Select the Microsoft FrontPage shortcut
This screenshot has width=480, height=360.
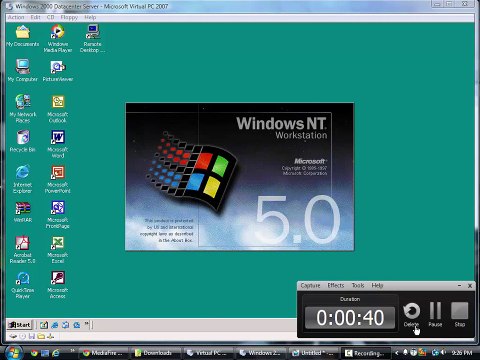click(x=58, y=214)
